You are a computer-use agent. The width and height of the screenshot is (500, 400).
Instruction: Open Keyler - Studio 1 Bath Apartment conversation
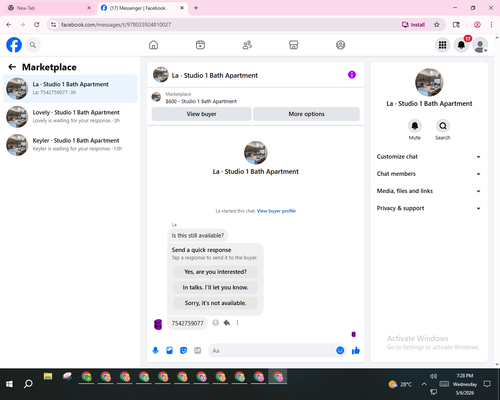(70, 144)
